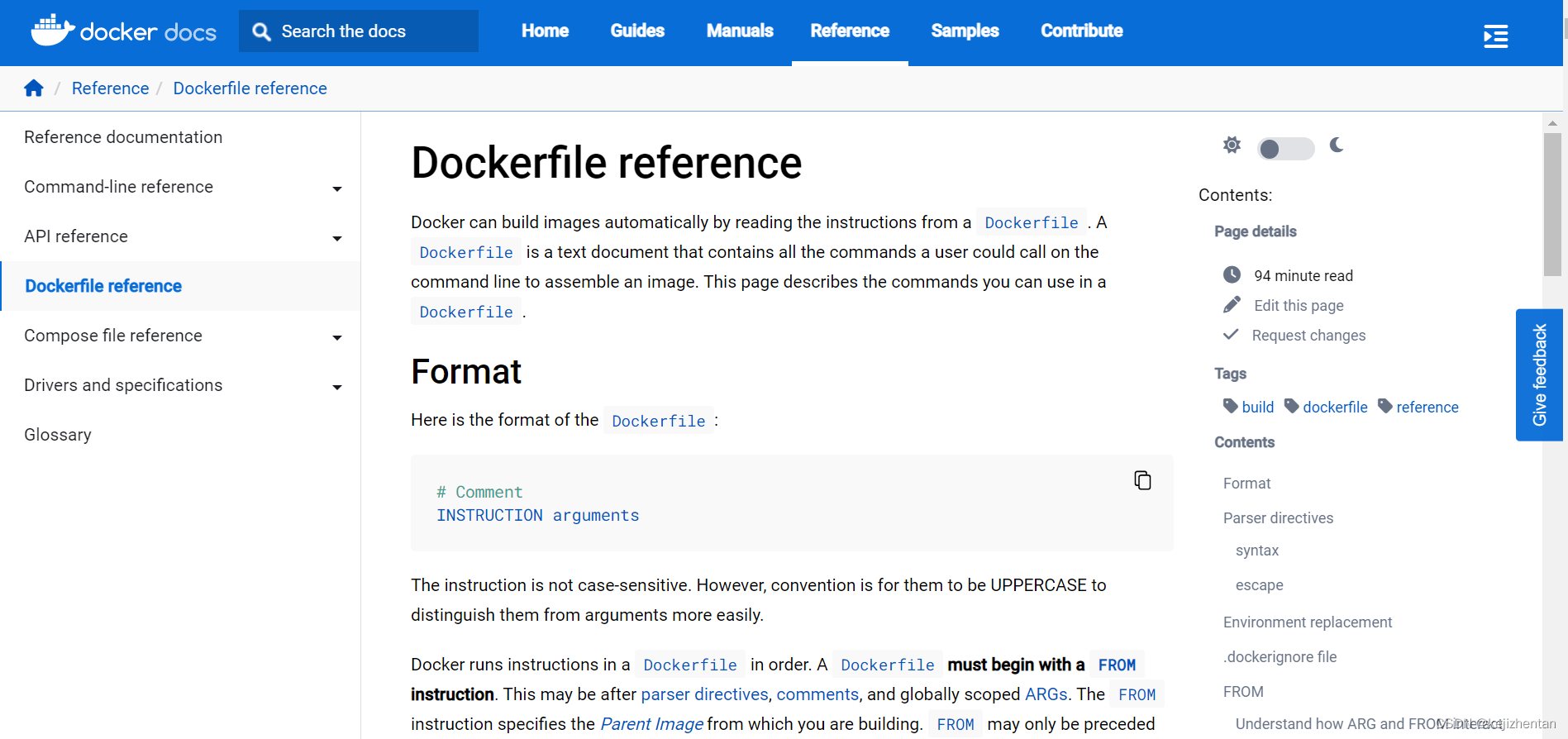Expand API reference section arrow
The width and height of the screenshot is (1568, 739).
337,239
